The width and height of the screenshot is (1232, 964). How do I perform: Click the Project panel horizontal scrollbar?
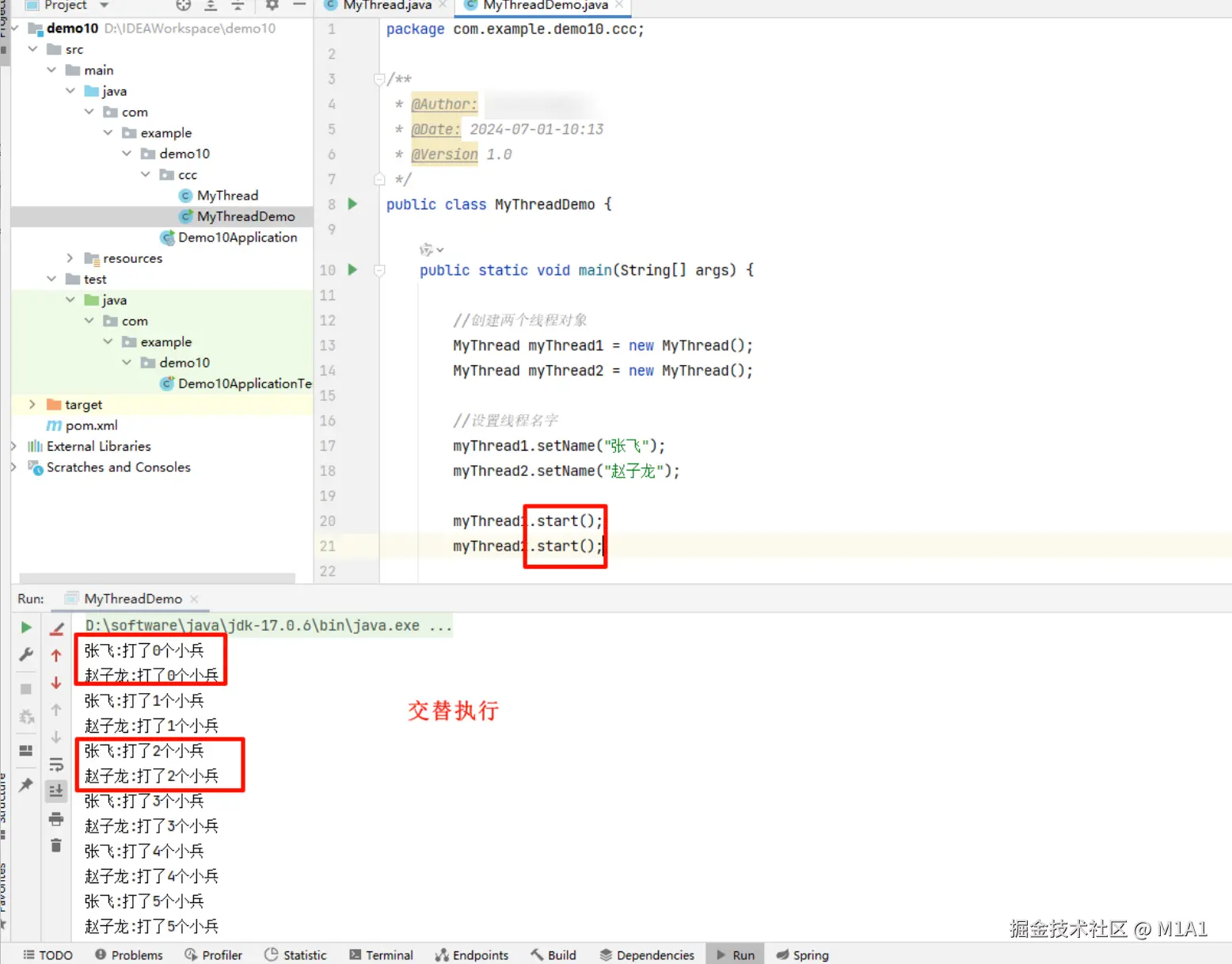[x=157, y=578]
